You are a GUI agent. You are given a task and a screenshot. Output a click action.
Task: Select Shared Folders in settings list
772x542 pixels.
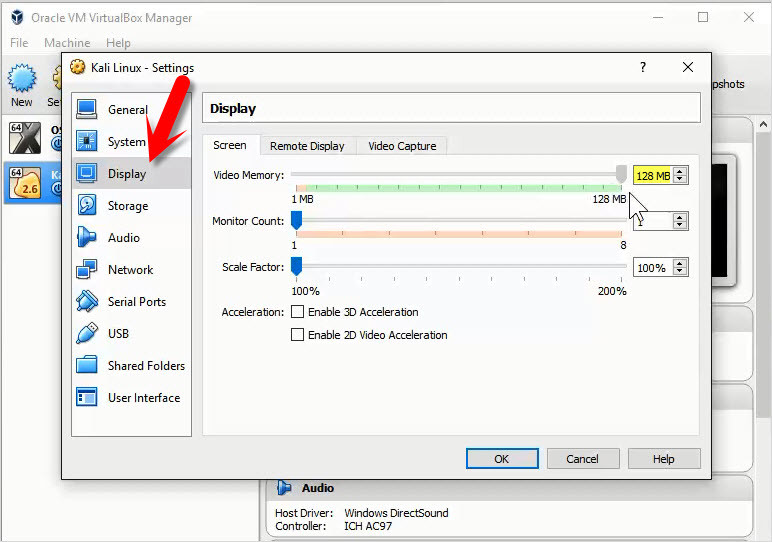(131, 365)
